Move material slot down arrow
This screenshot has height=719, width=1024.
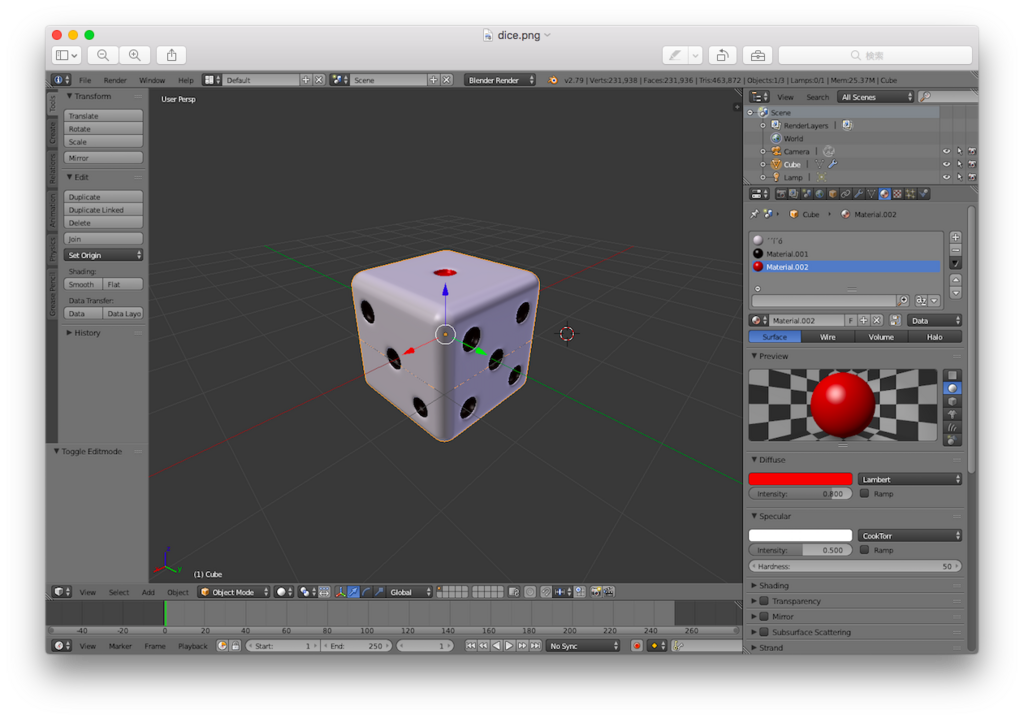(x=955, y=293)
